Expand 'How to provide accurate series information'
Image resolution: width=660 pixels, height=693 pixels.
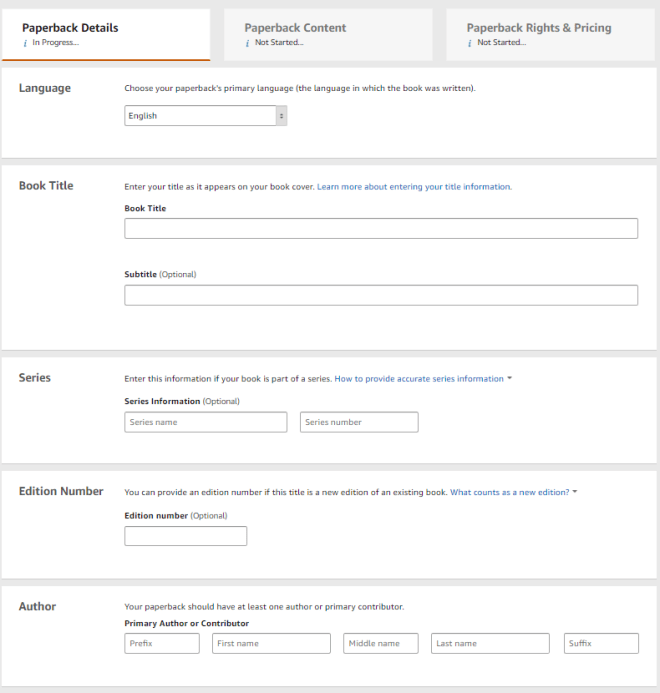[x=423, y=379]
